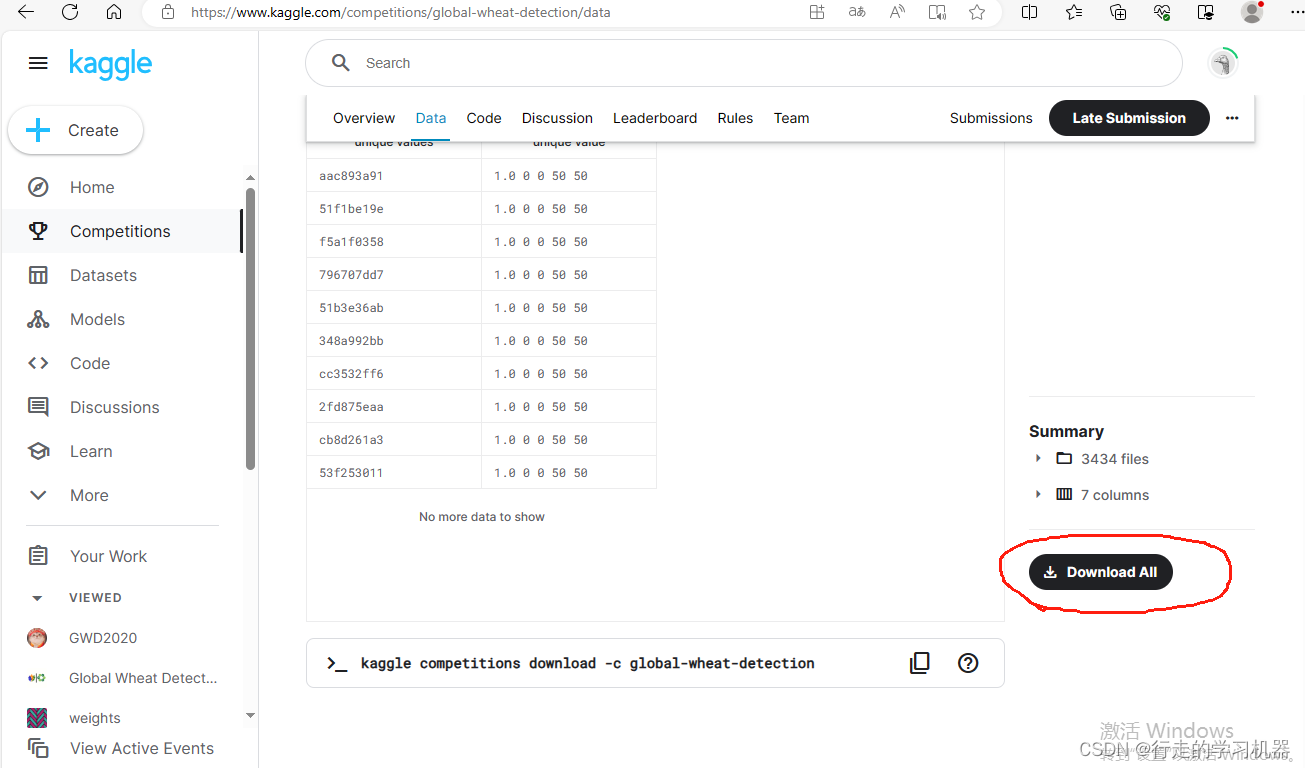1305x768 pixels.
Task: Click your Kaggle profile avatar
Action: 1222,62
